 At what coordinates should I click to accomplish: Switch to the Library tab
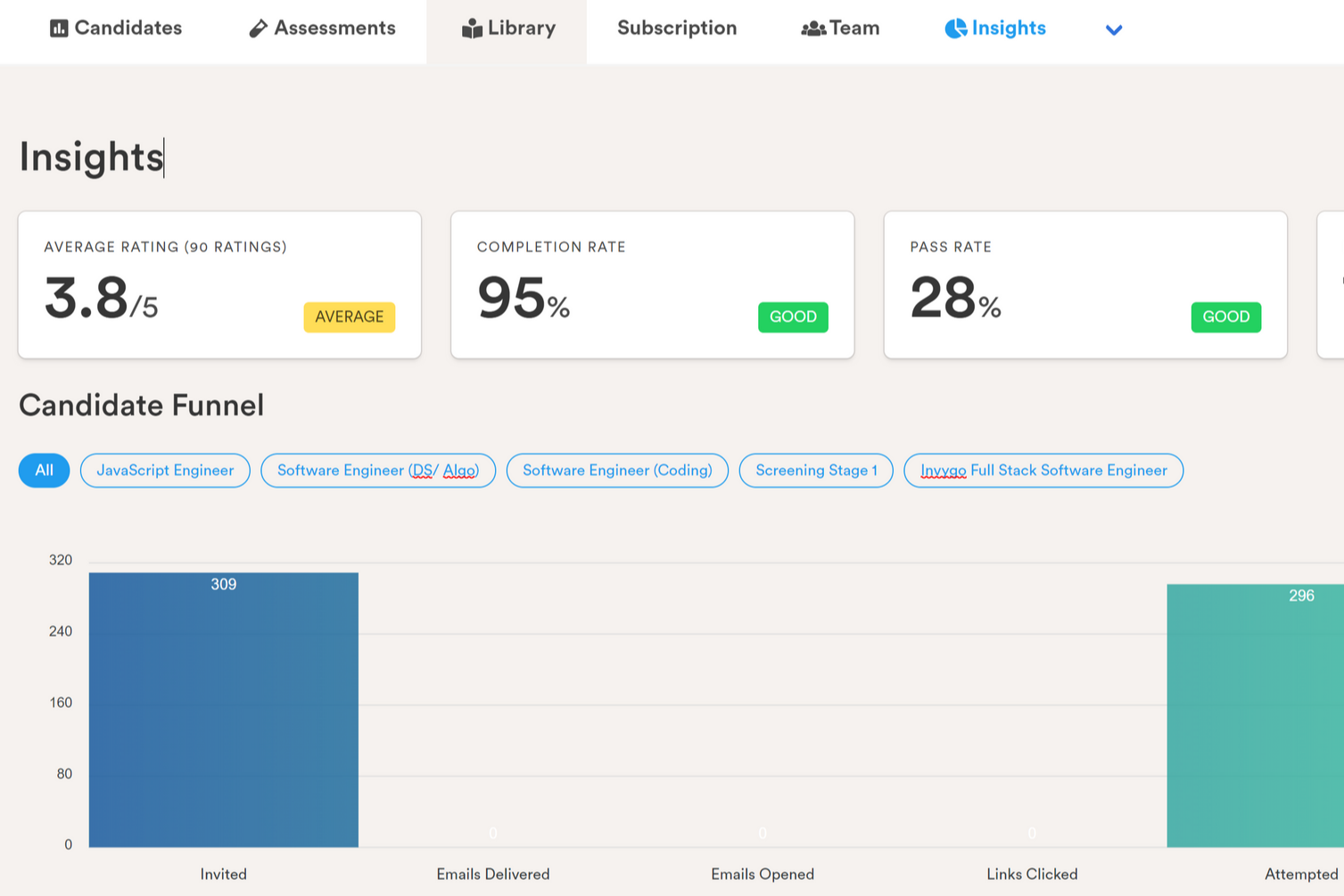tap(519, 28)
